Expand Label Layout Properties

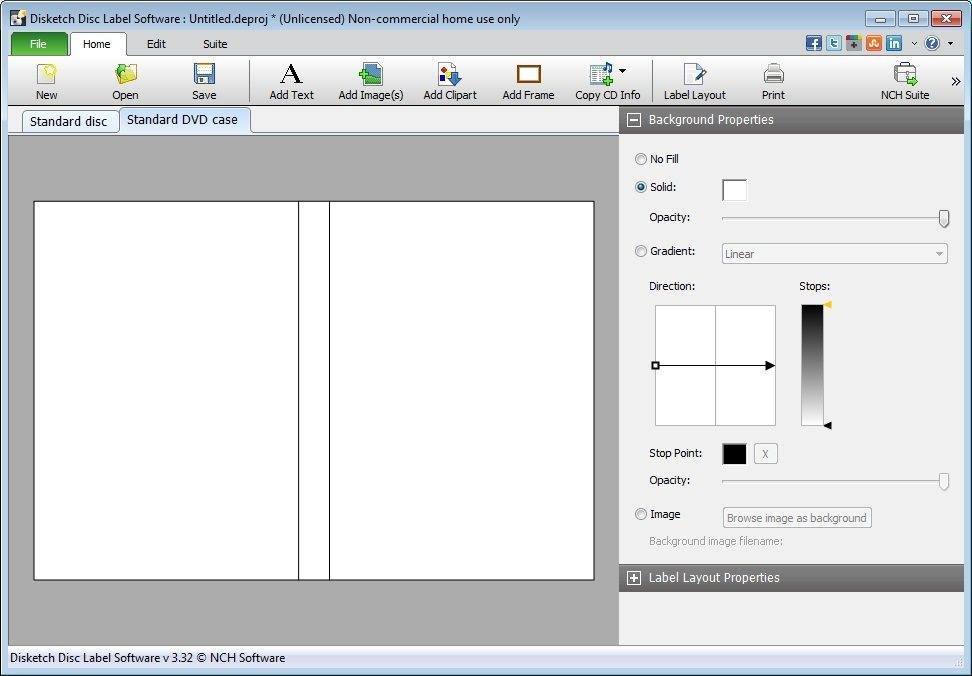pyautogui.click(x=634, y=578)
